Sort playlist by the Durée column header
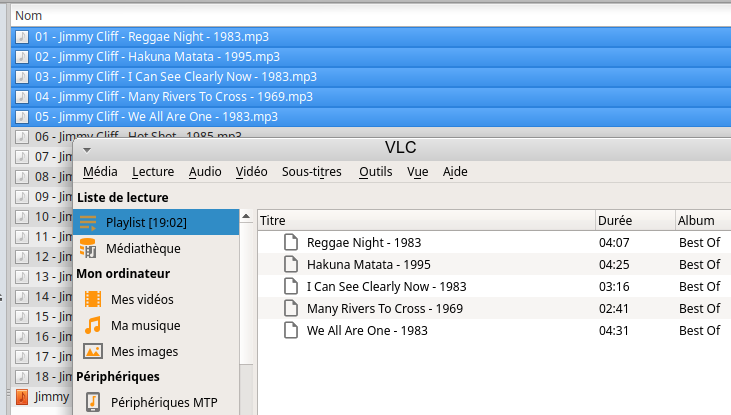This screenshot has height=415, width=731. point(635,221)
